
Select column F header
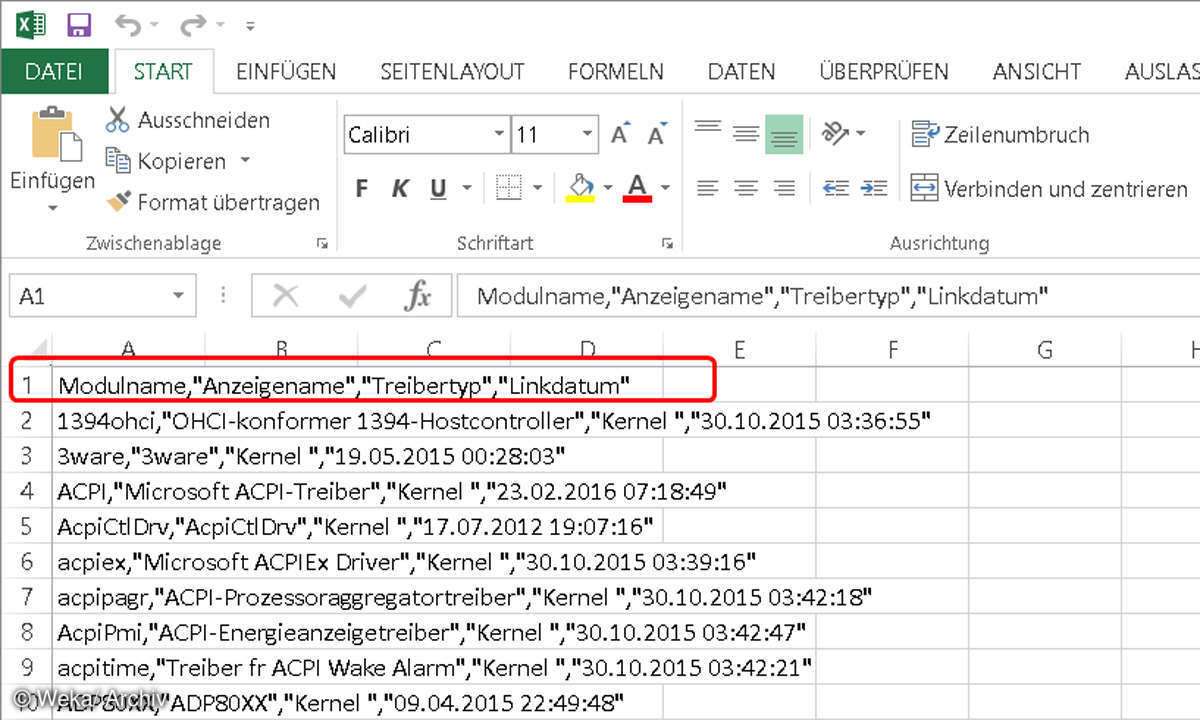point(892,350)
